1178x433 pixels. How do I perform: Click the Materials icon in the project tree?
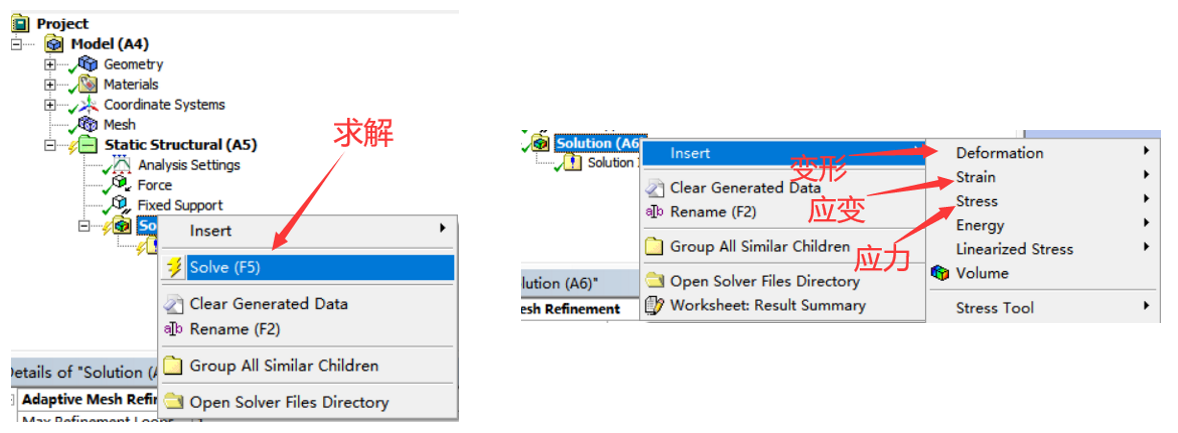point(87,85)
